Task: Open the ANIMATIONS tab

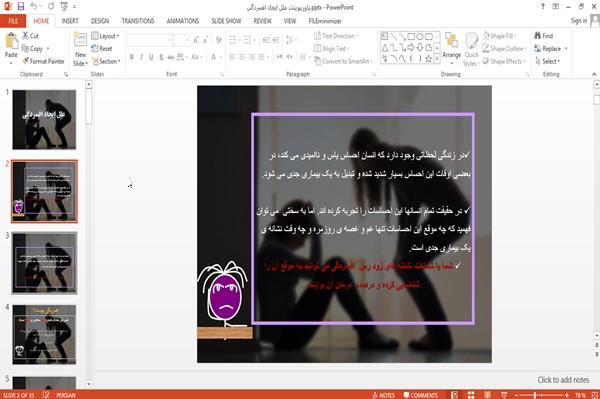Action: pyautogui.click(x=183, y=21)
